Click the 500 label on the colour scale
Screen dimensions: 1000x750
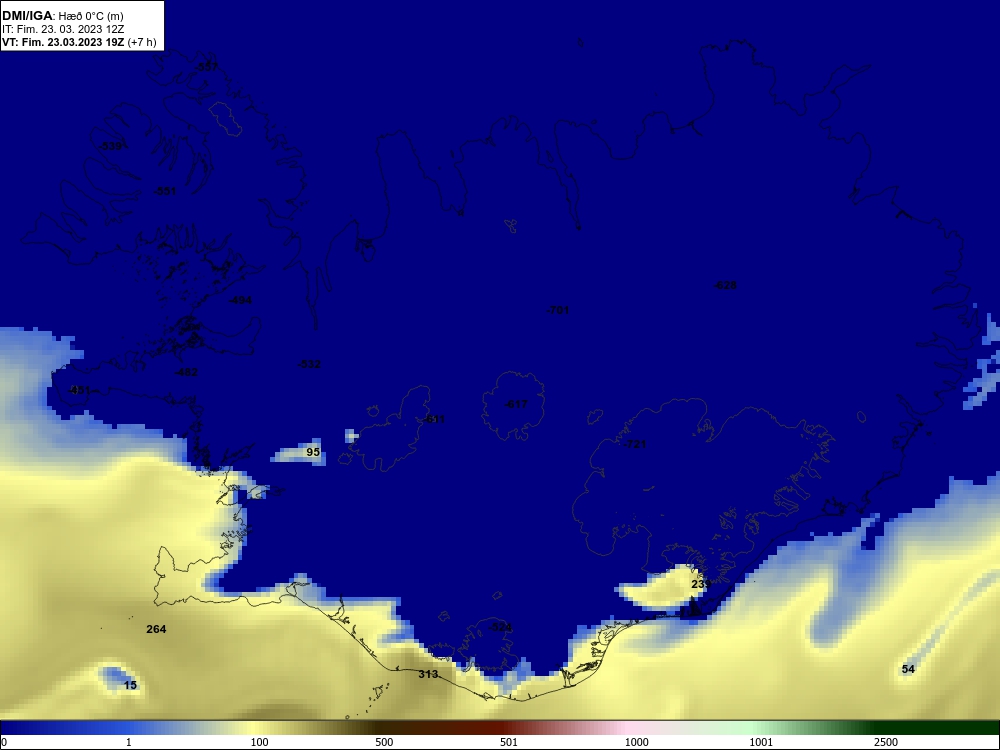click(x=384, y=742)
